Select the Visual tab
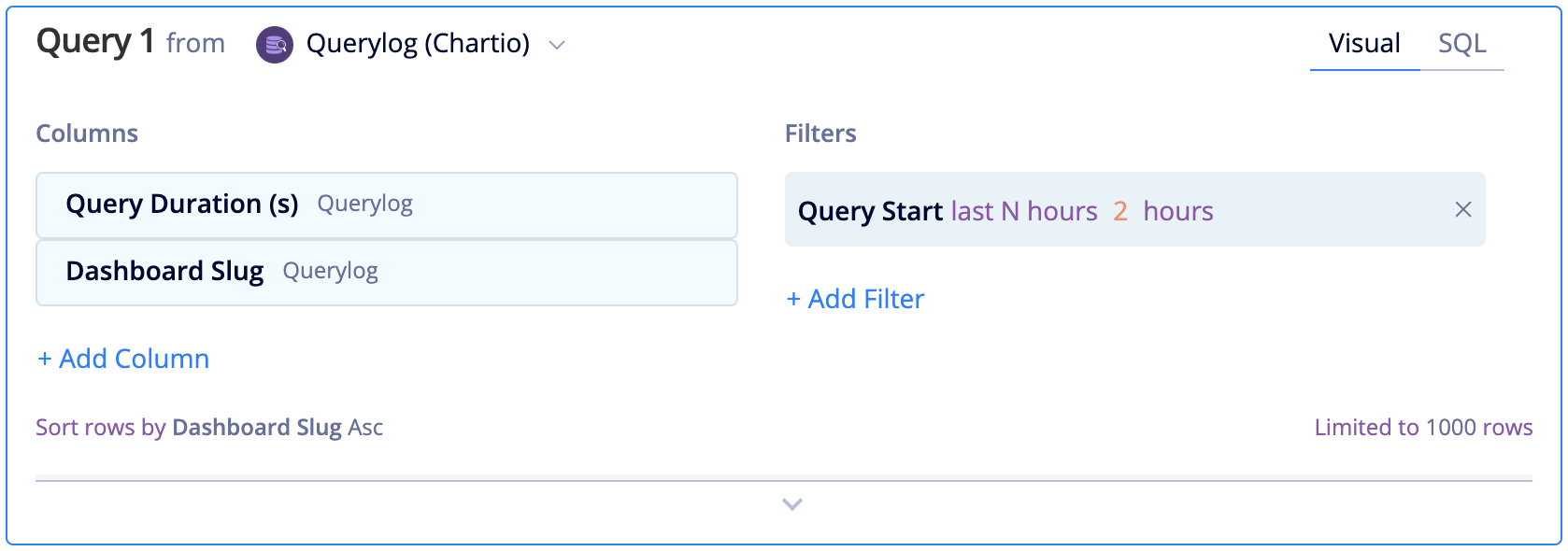This screenshot has height=551, width=1568. pos(1364,44)
